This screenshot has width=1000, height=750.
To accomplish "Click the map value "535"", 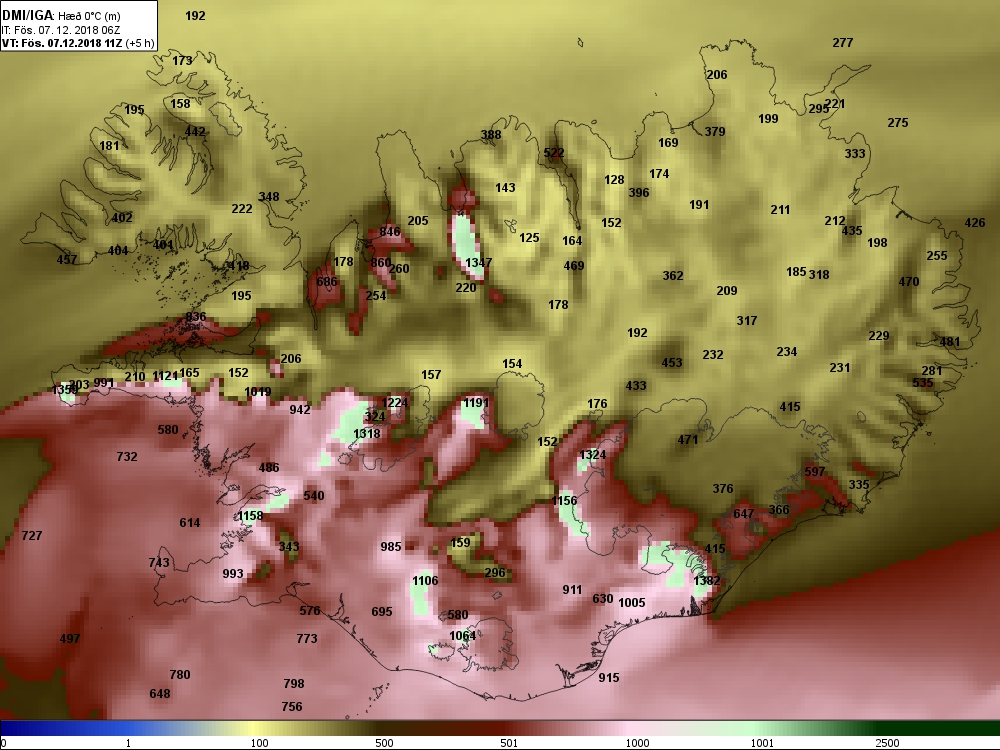I will coord(922,383).
